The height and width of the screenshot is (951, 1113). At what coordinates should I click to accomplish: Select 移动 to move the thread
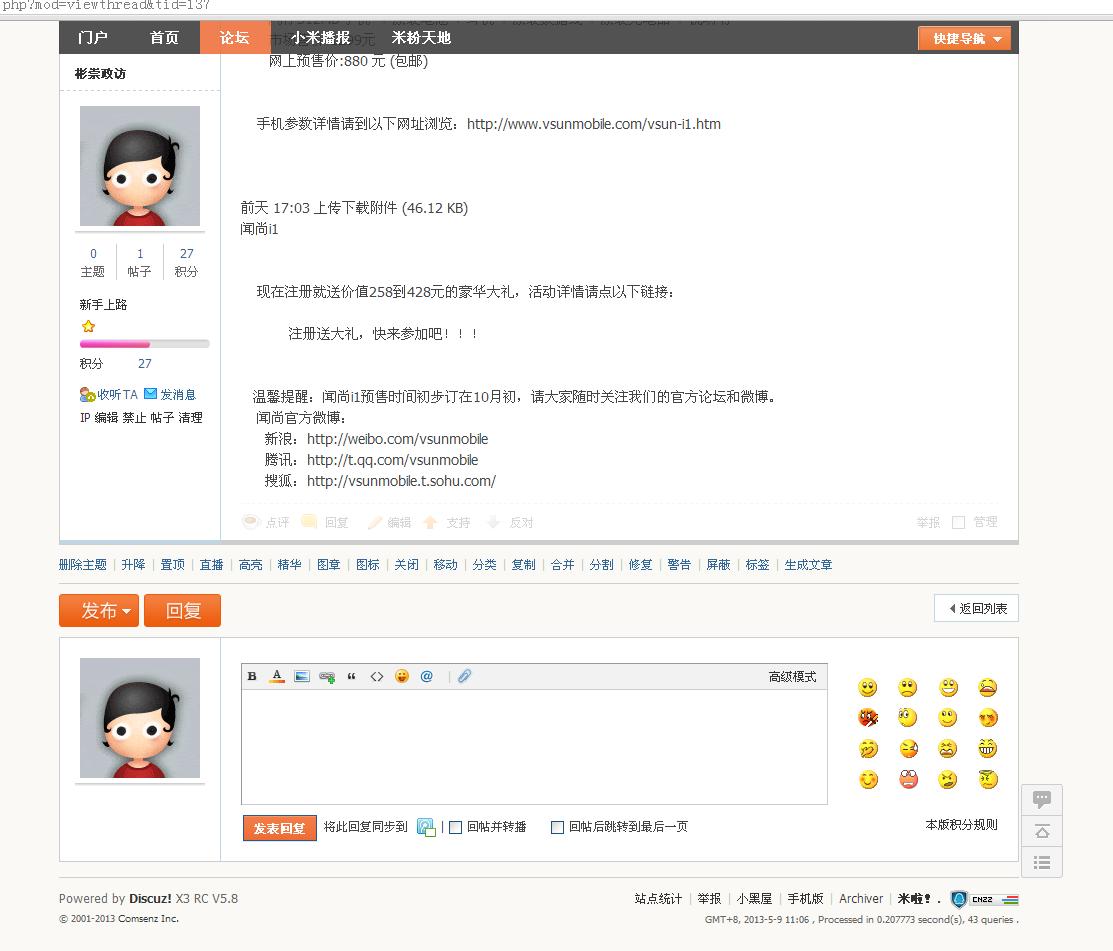[446, 565]
